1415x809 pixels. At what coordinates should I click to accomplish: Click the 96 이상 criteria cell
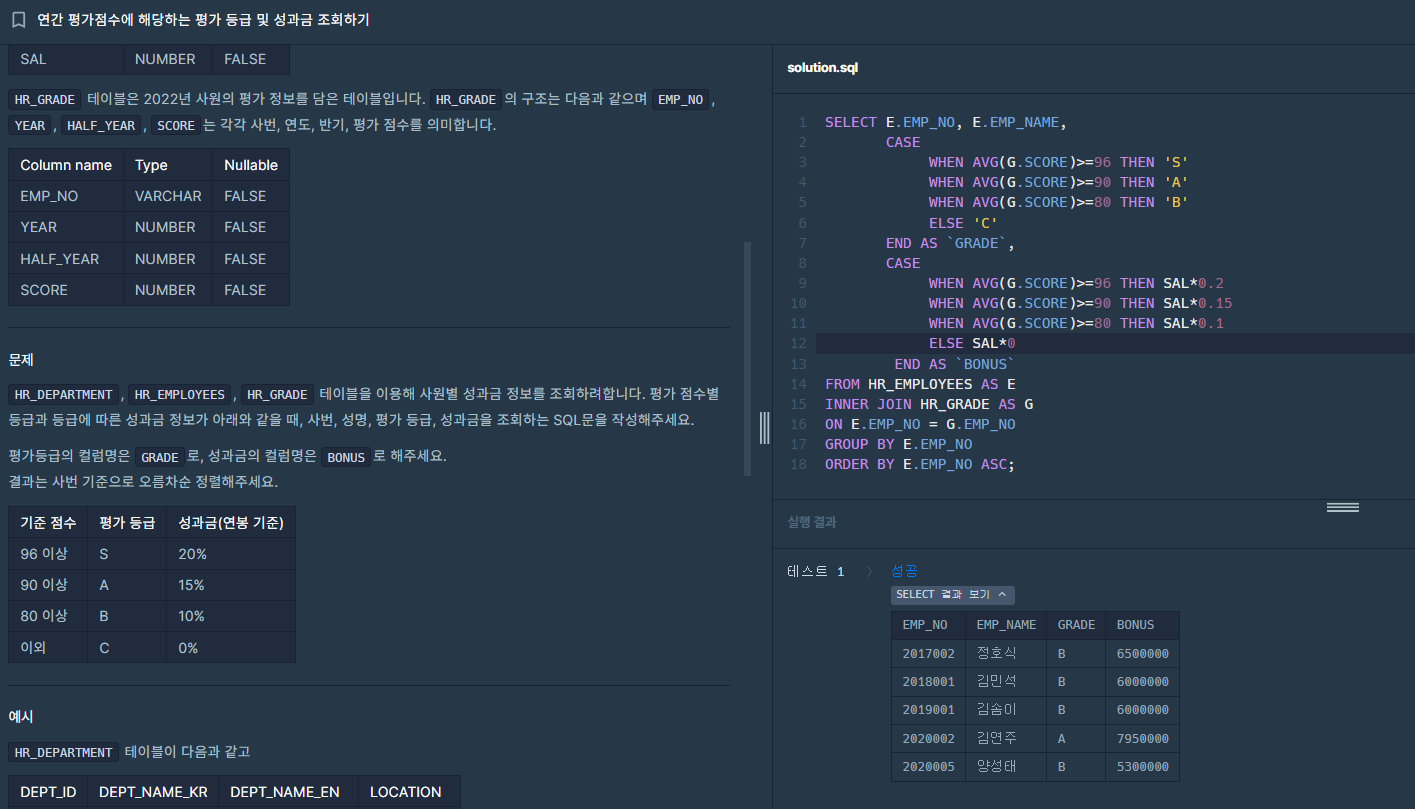(x=48, y=554)
